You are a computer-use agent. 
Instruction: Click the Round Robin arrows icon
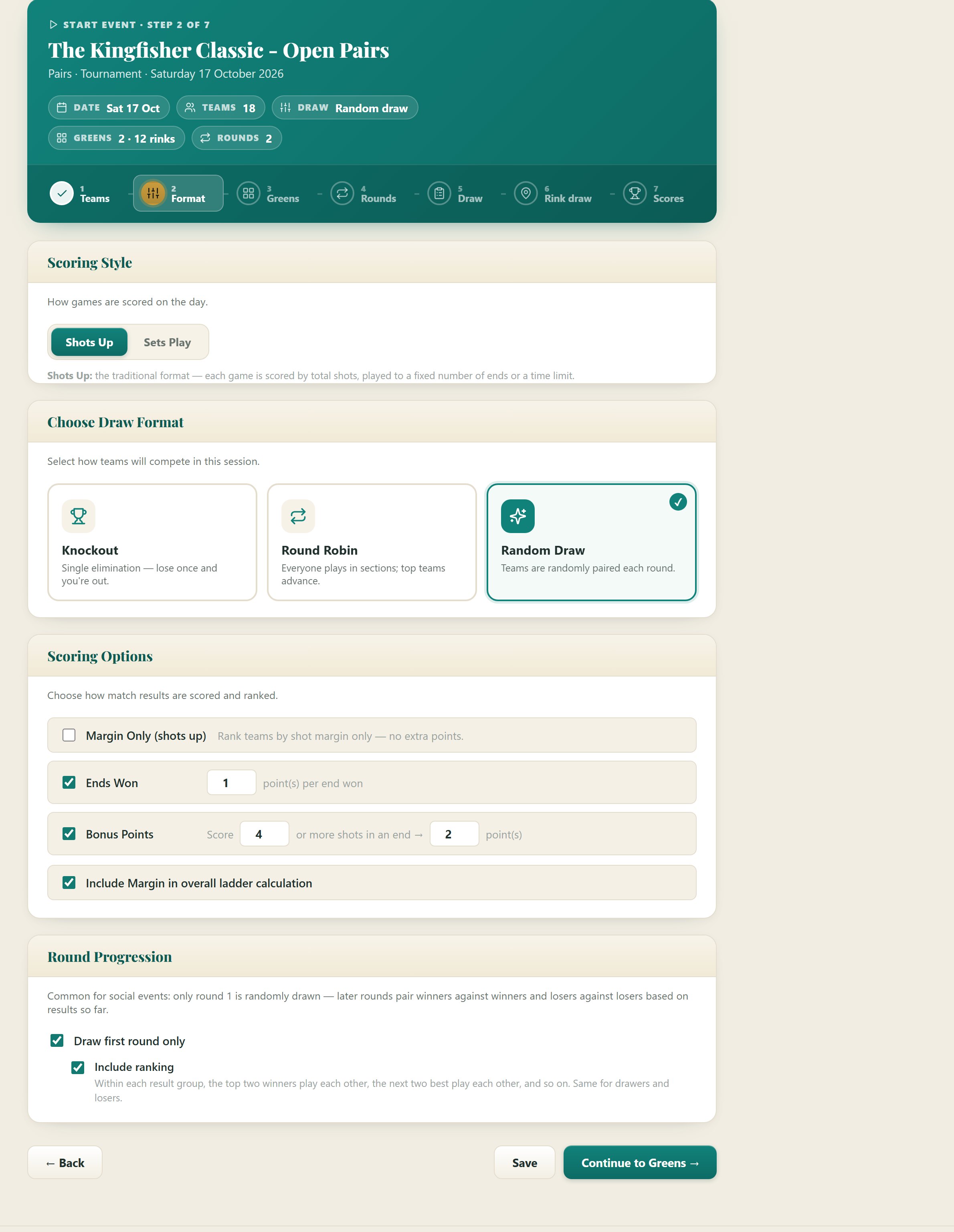pos(298,516)
